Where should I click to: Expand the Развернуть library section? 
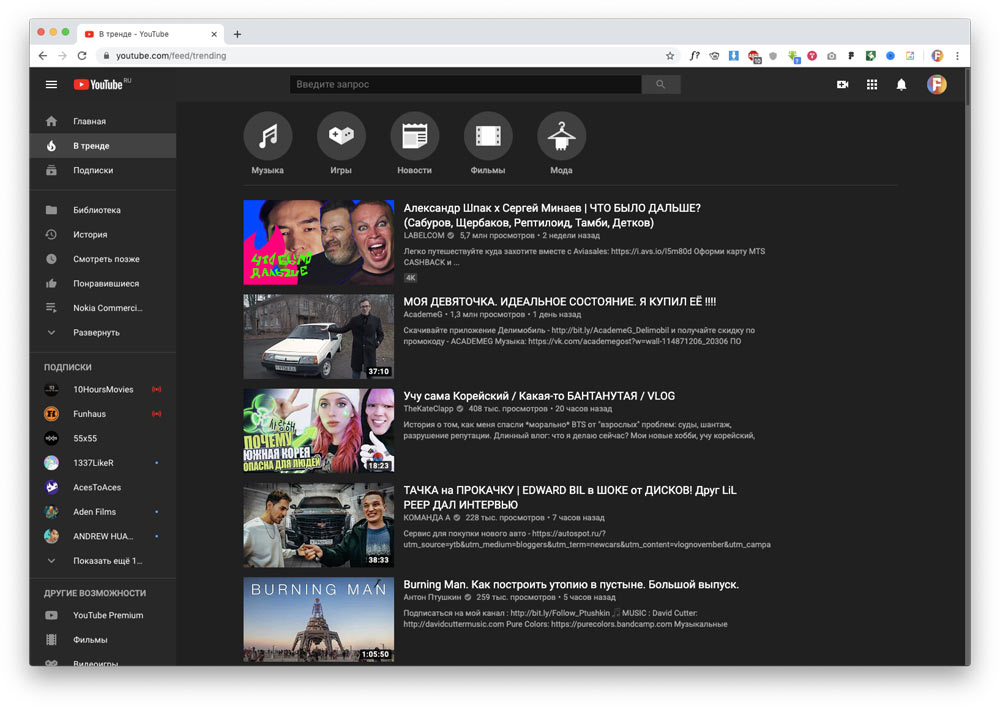click(95, 332)
